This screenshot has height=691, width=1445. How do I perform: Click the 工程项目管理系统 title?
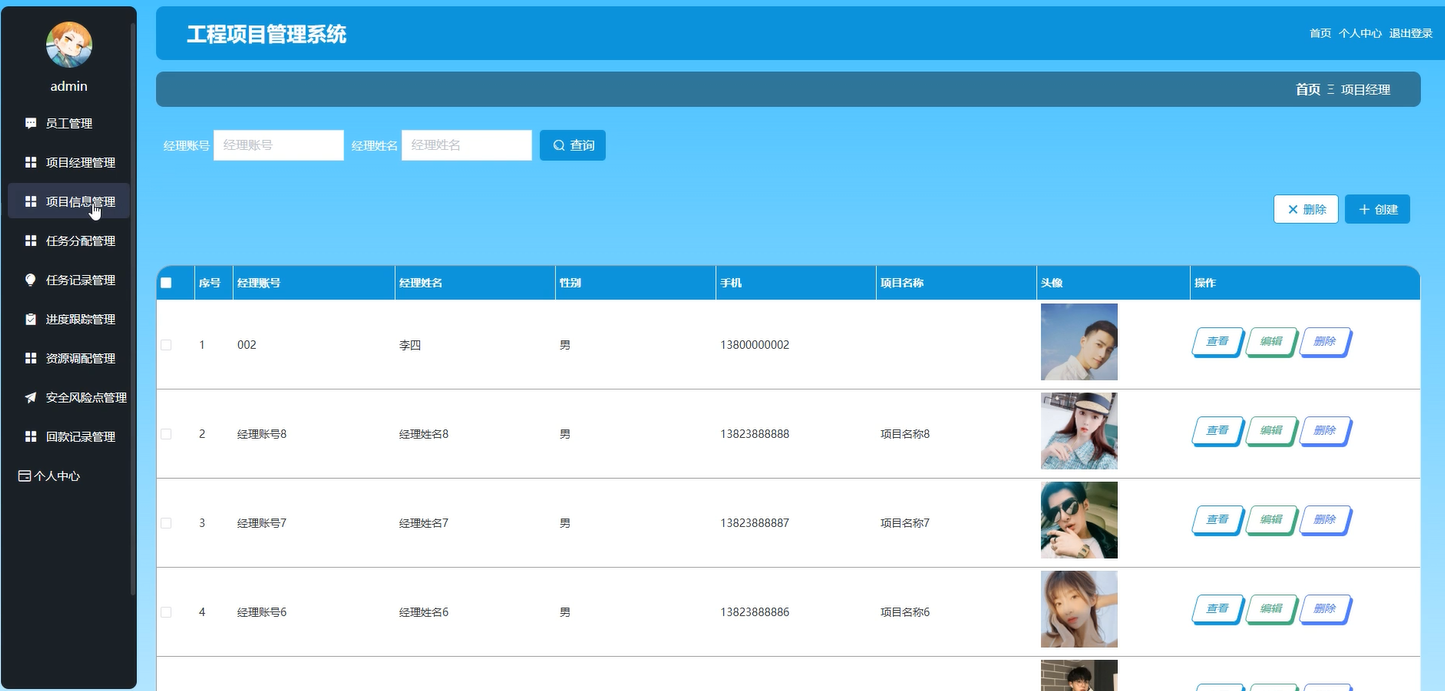[267, 34]
